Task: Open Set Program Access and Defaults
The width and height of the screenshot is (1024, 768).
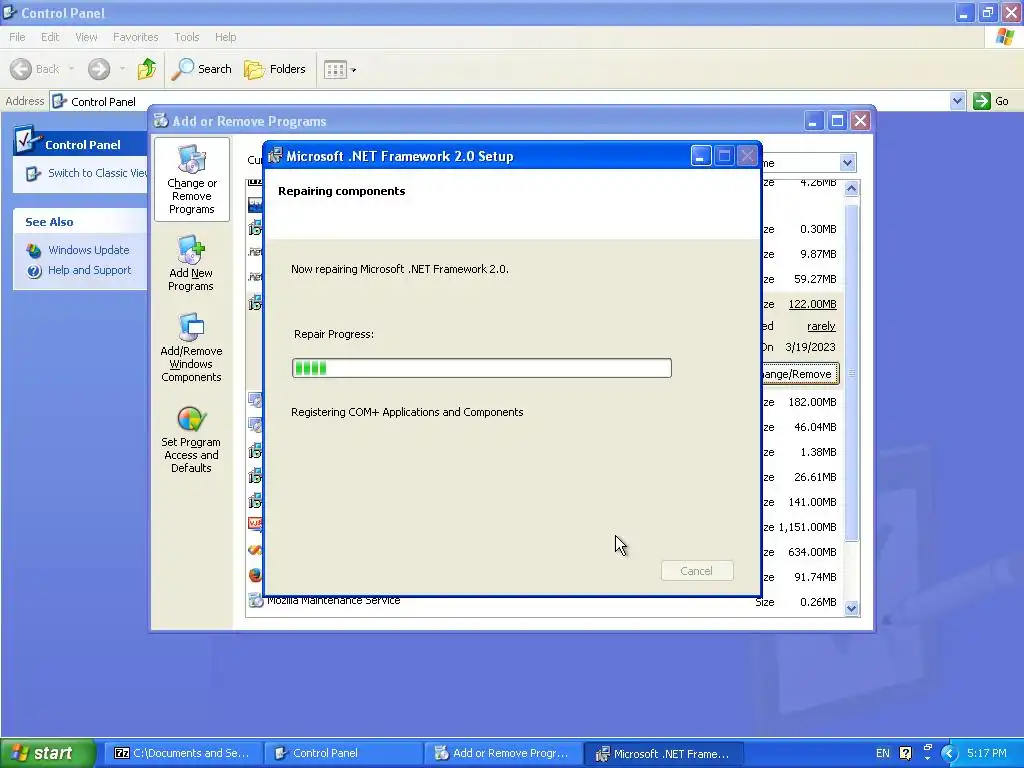Action: tap(191, 440)
